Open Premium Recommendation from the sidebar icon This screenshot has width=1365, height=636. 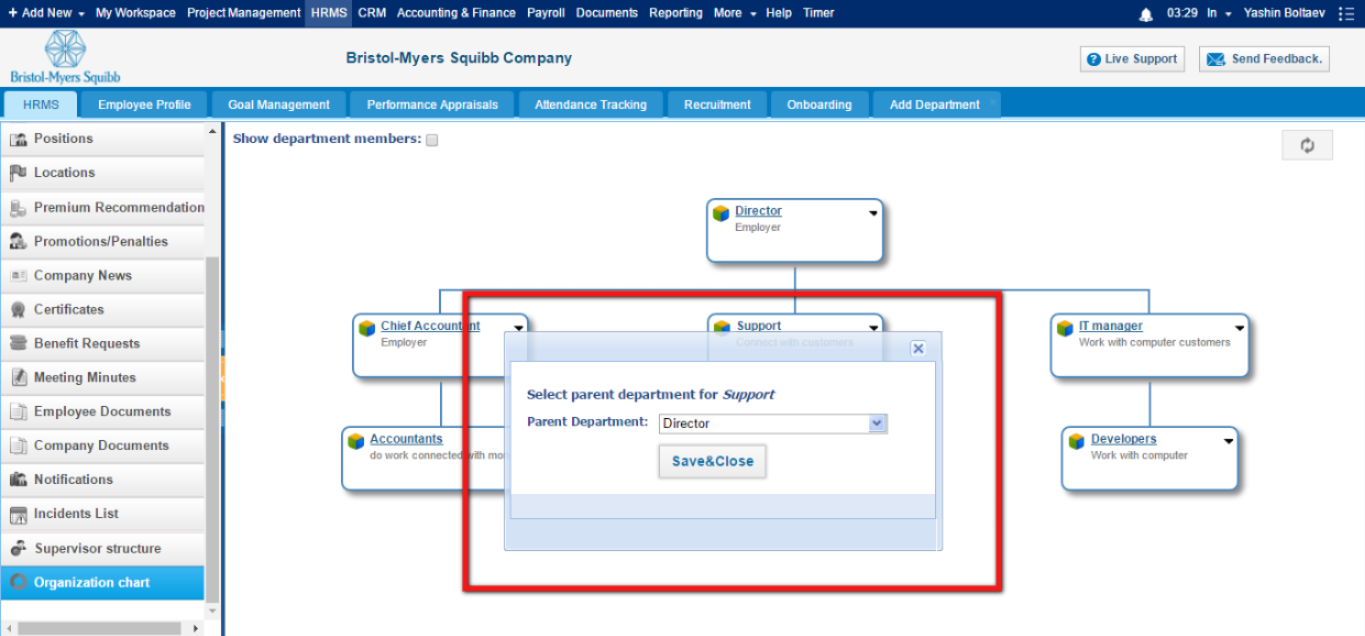tap(18, 208)
